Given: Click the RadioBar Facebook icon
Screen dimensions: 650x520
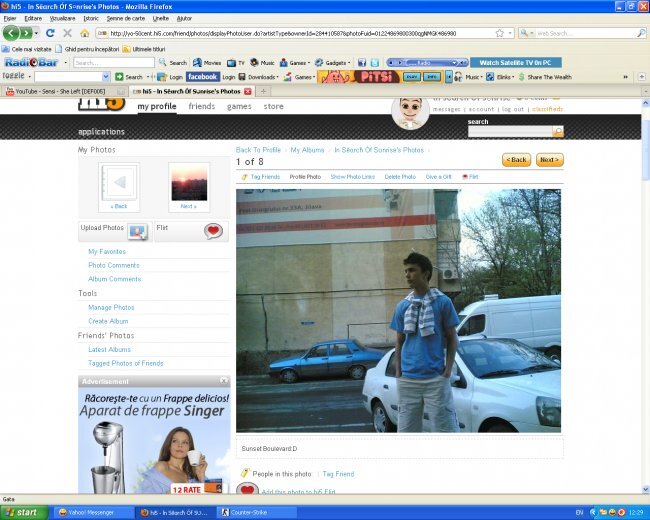Looking at the screenshot, I should coord(362,63).
